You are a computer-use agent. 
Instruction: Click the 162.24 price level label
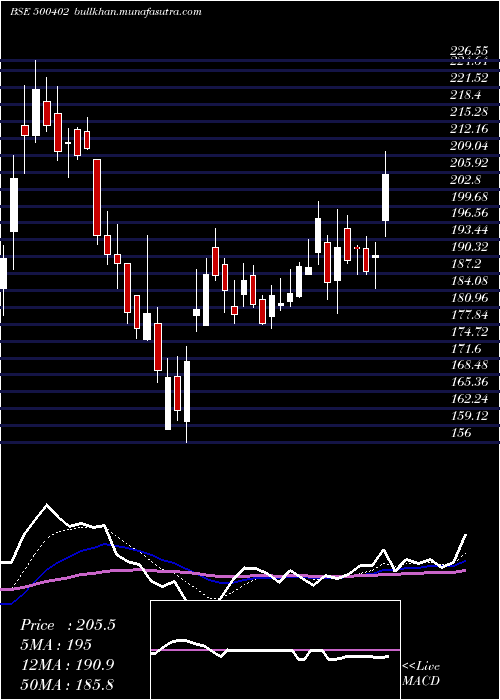click(x=469, y=399)
